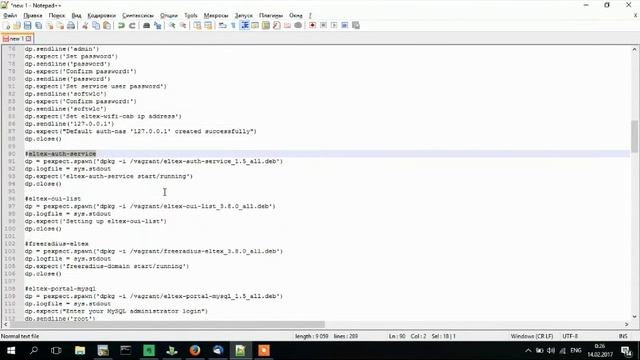Show hidden tray icons chevron

coord(528,350)
